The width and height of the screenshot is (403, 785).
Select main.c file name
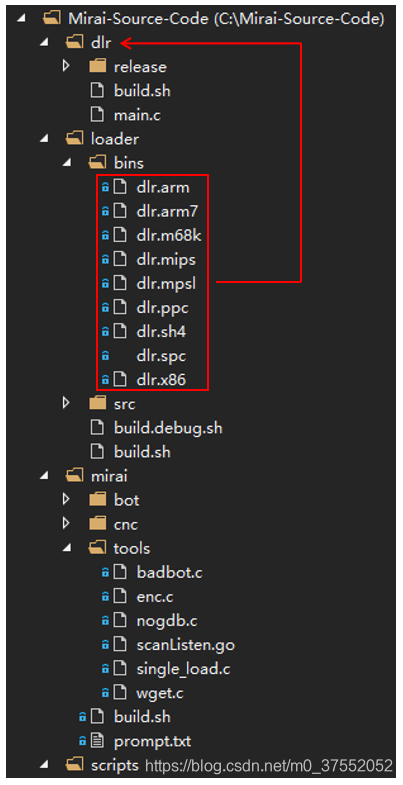click(137, 115)
